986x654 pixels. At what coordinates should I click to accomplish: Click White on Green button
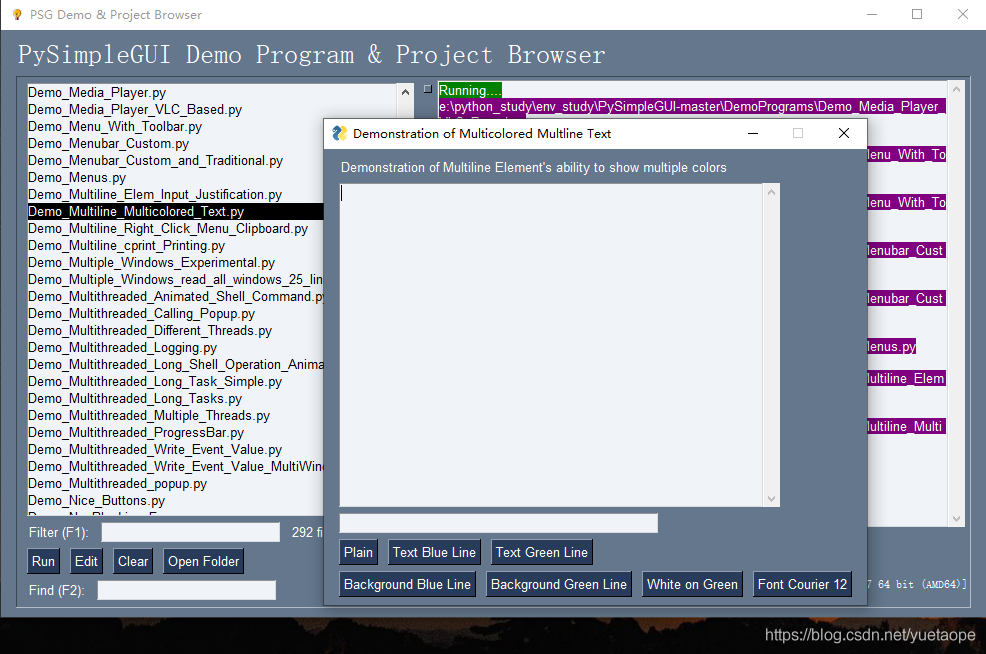(x=692, y=584)
